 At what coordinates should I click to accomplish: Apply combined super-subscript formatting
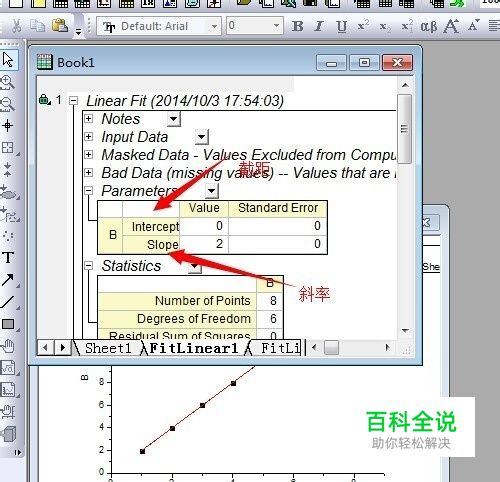407,26
